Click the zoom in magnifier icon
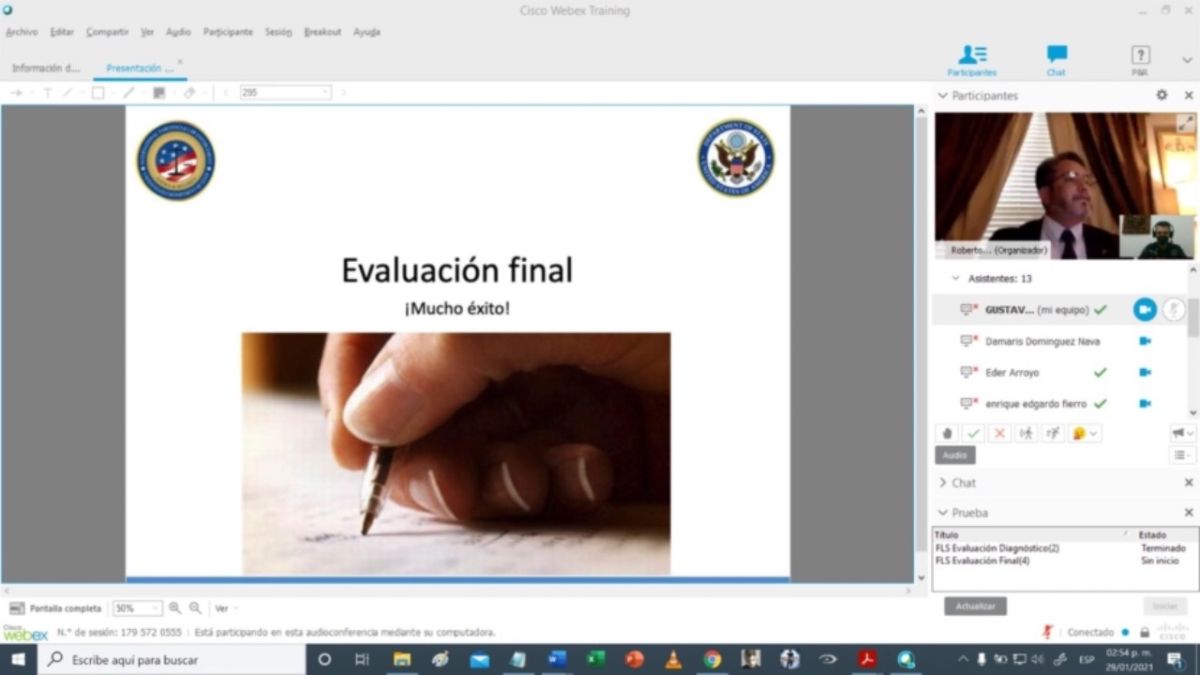Image resolution: width=1200 pixels, height=675 pixels. click(175, 608)
